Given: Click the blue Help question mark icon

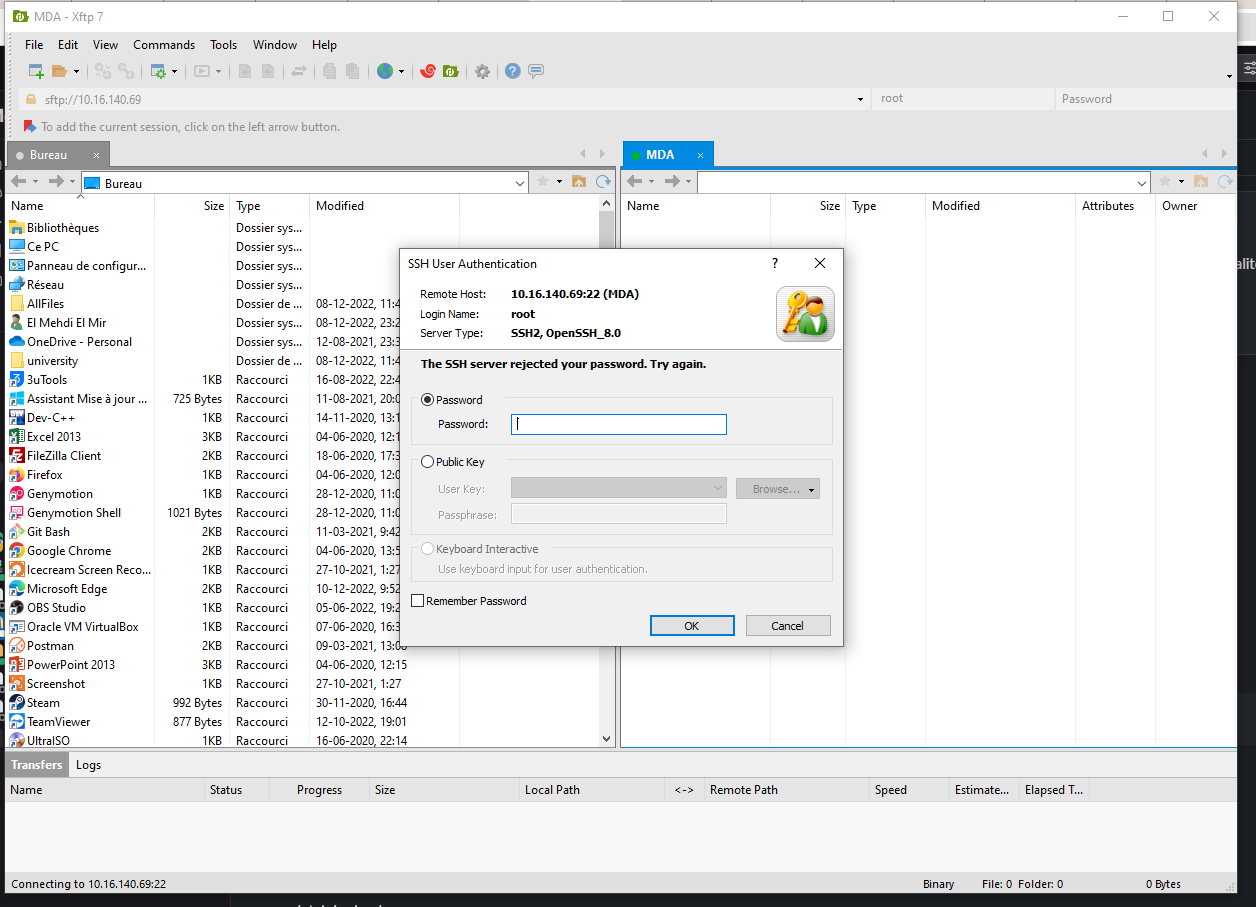Looking at the screenshot, I should point(513,71).
